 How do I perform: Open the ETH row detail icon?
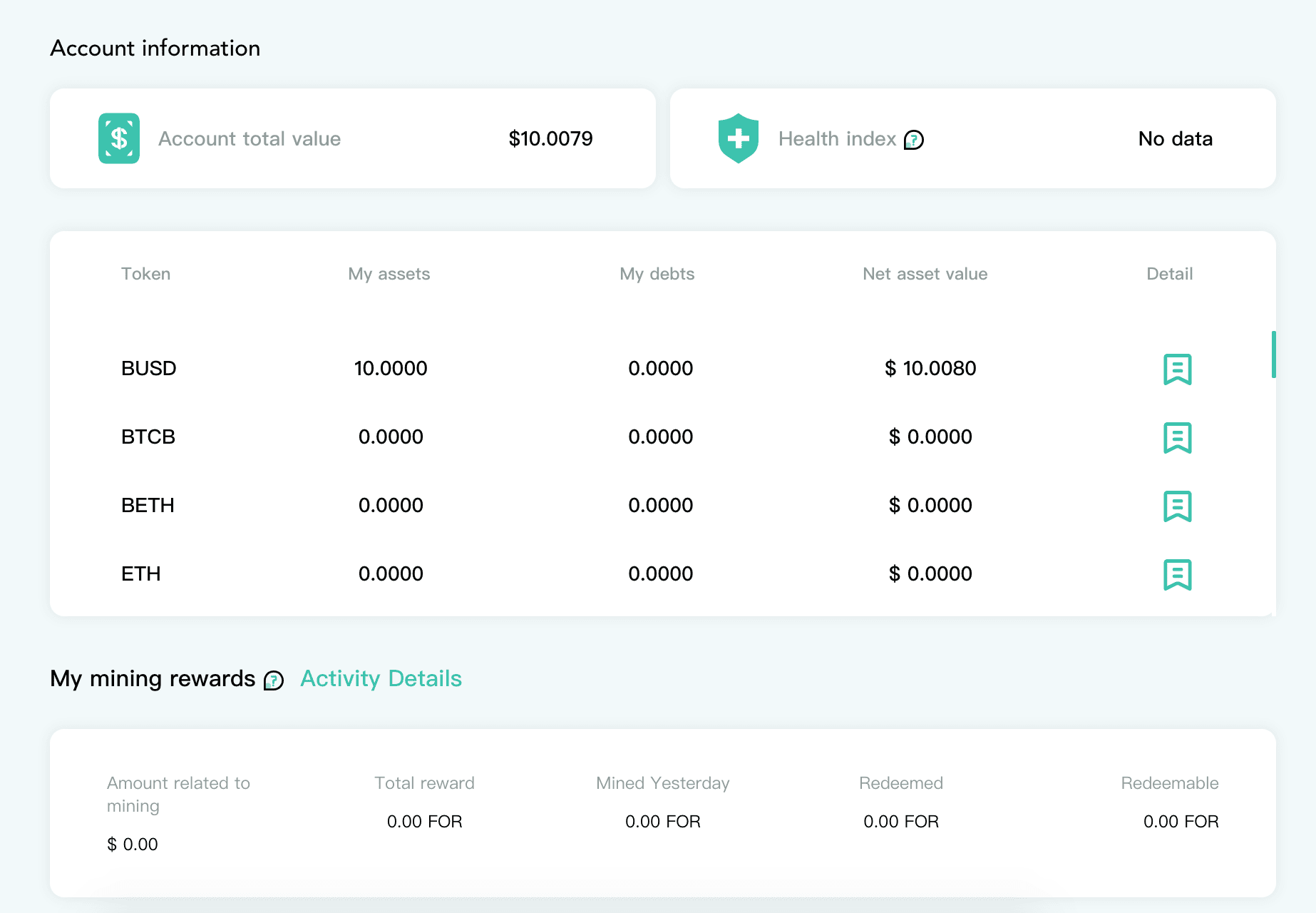(1177, 574)
